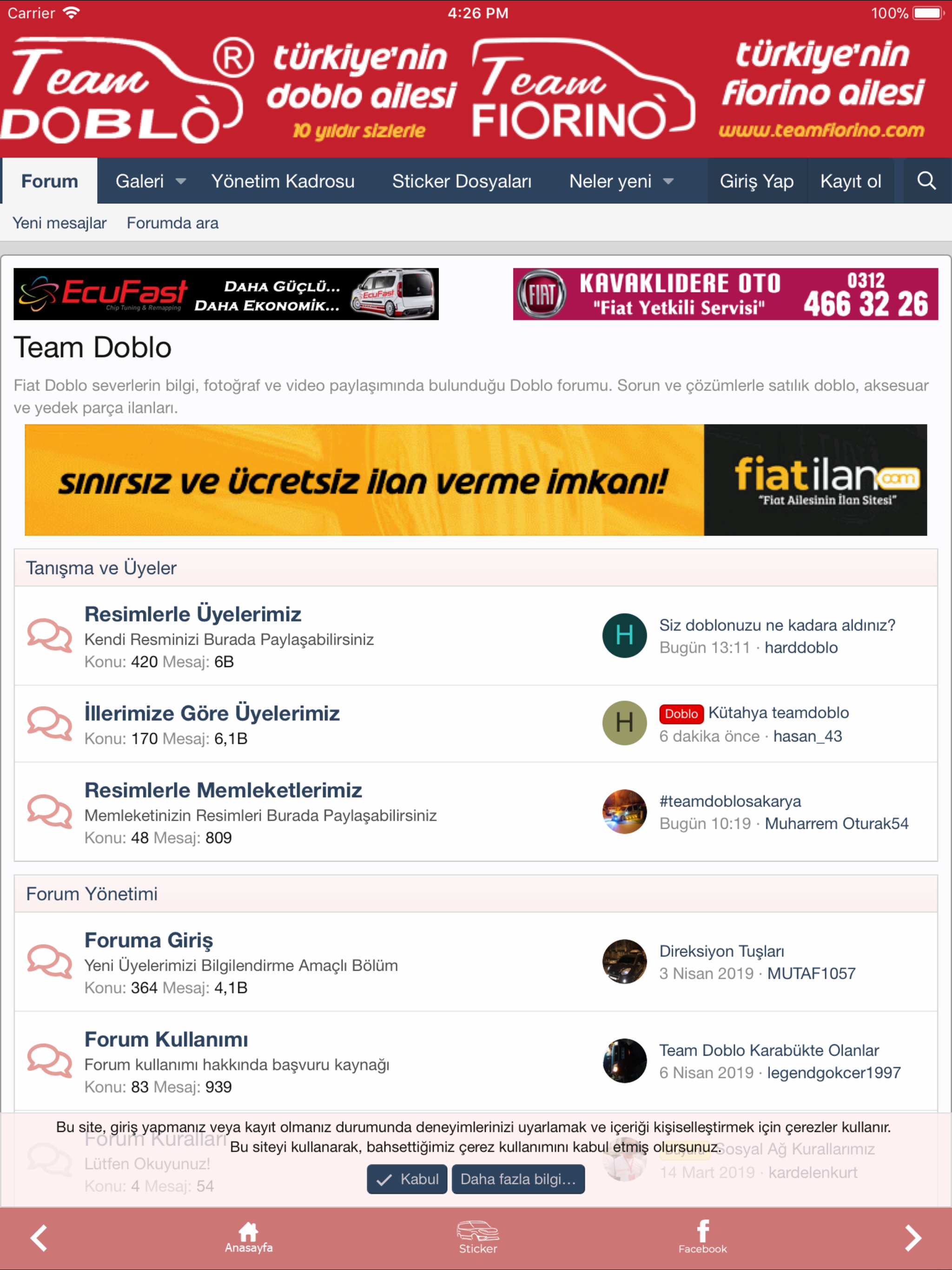Tap the back arrow in bottom bar
Viewport: 952px width, 1270px height.
click(39, 1237)
